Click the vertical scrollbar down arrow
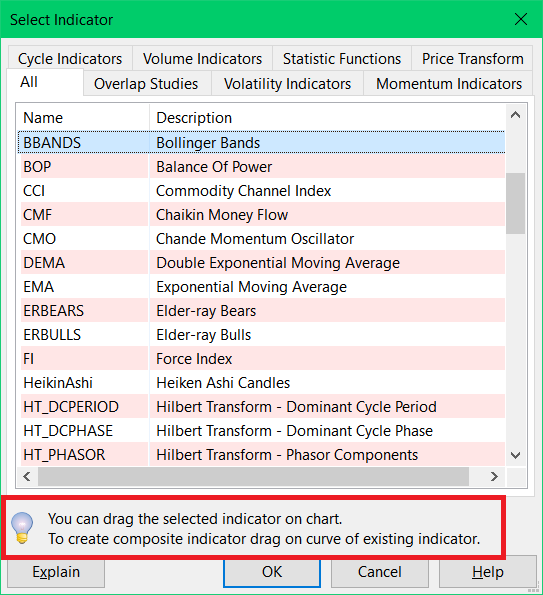Screen dimensions: 543x595 point(515,455)
